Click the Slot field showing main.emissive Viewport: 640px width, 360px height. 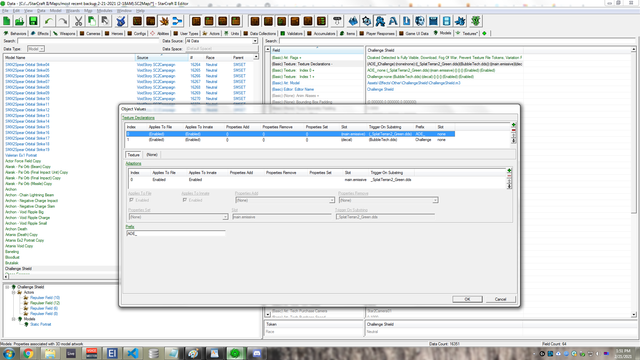tap(282, 217)
